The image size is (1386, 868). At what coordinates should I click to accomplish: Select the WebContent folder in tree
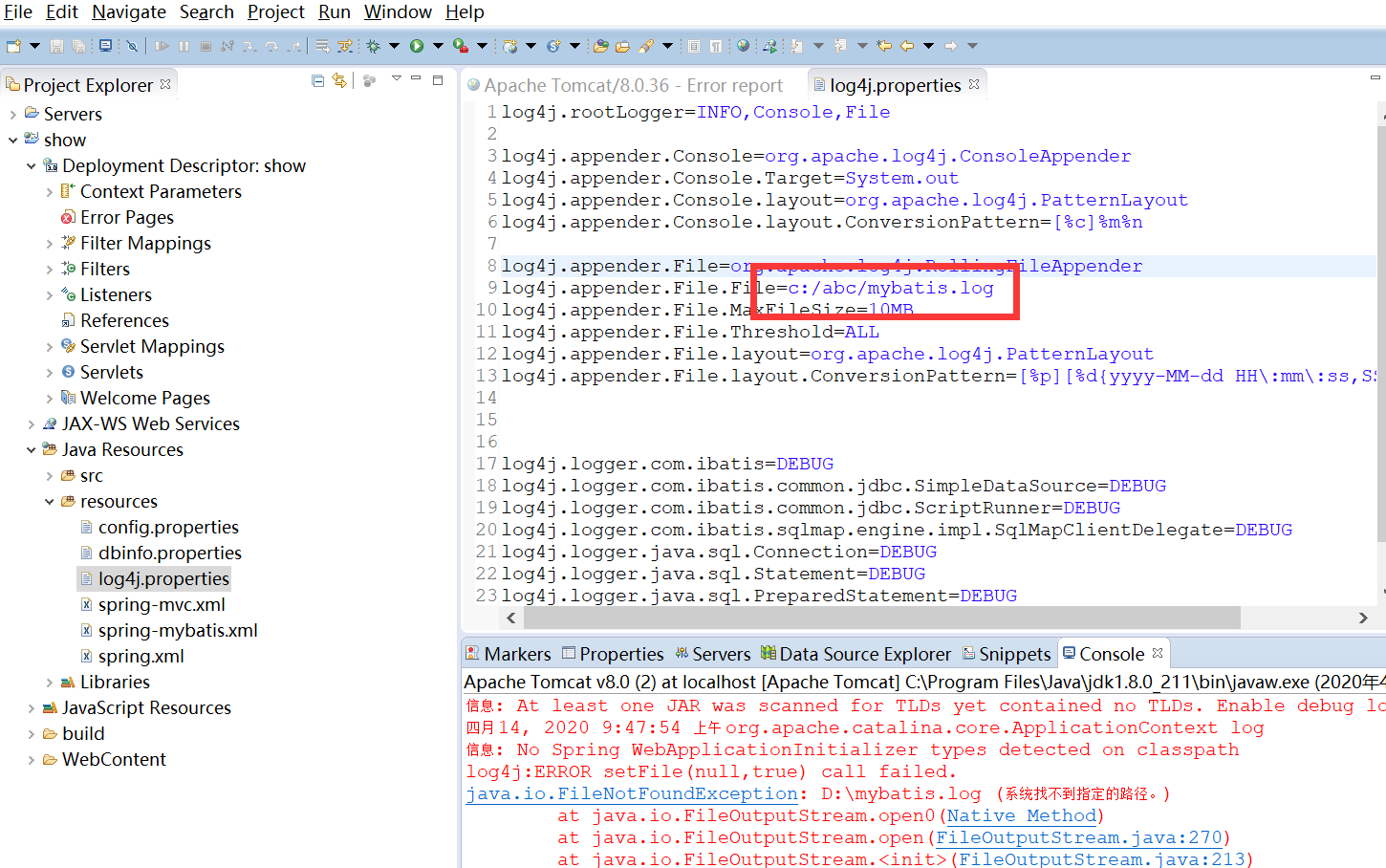point(114,759)
